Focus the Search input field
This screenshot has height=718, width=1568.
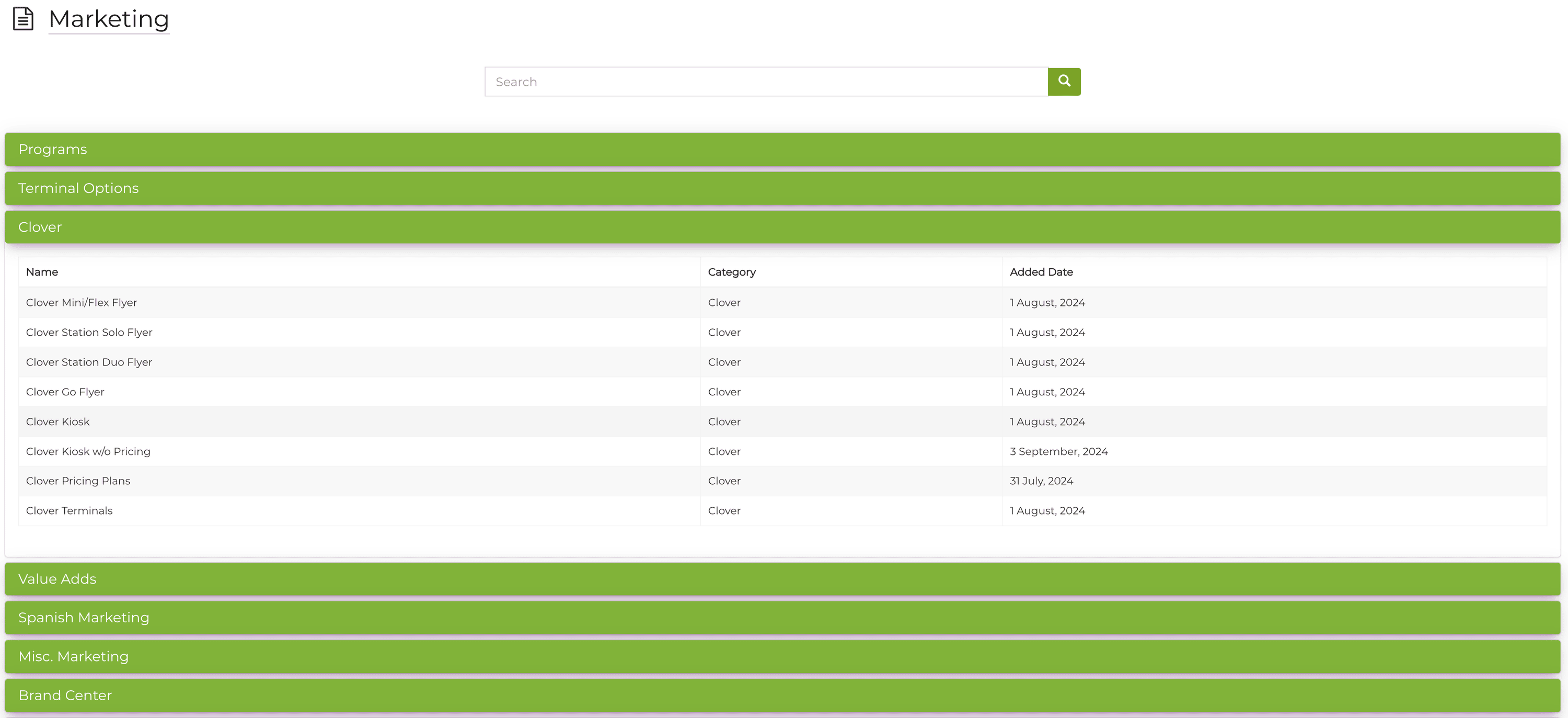coord(766,82)
